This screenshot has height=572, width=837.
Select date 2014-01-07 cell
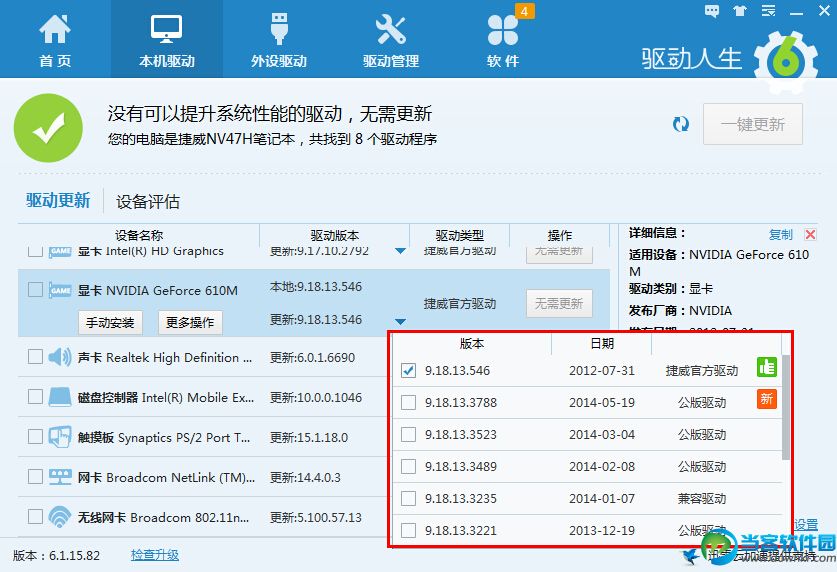click(602, 498)
